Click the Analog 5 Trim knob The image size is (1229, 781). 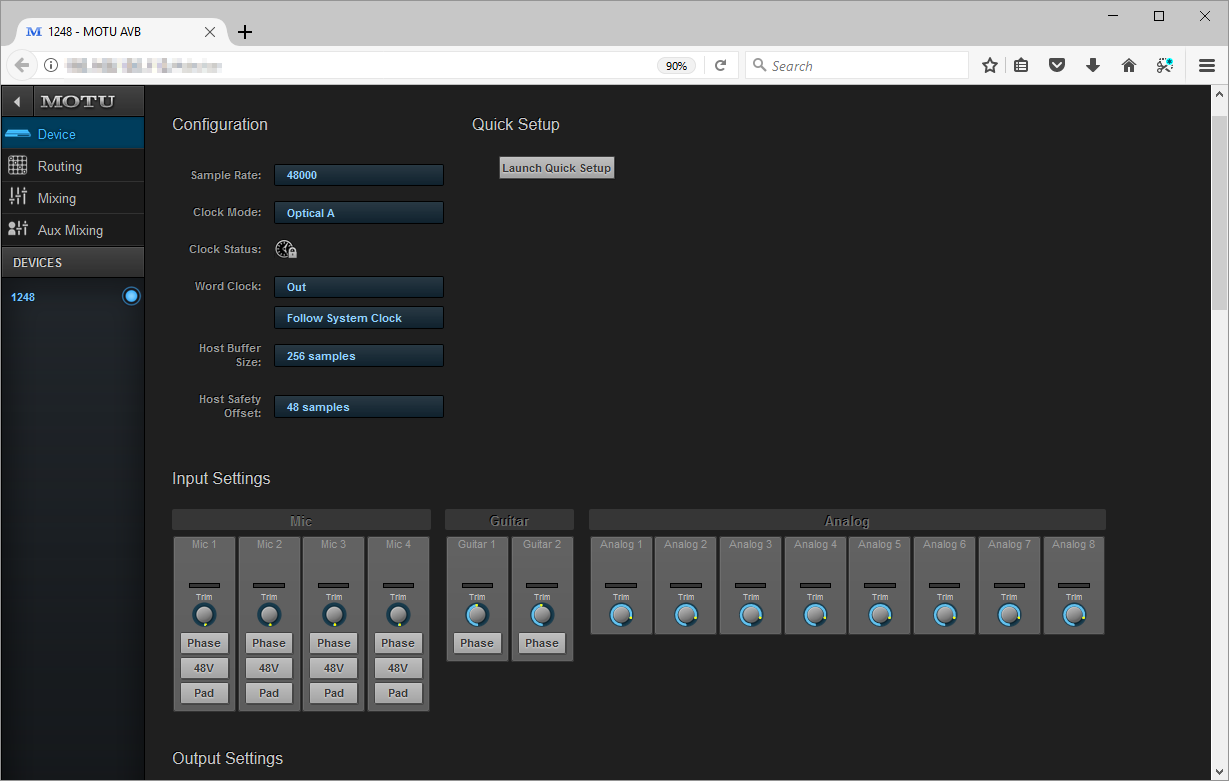click(880, 615)
